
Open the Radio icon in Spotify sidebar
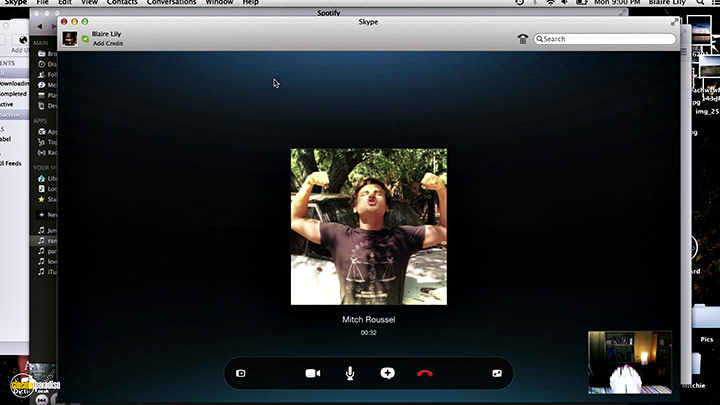coord(41,152)
